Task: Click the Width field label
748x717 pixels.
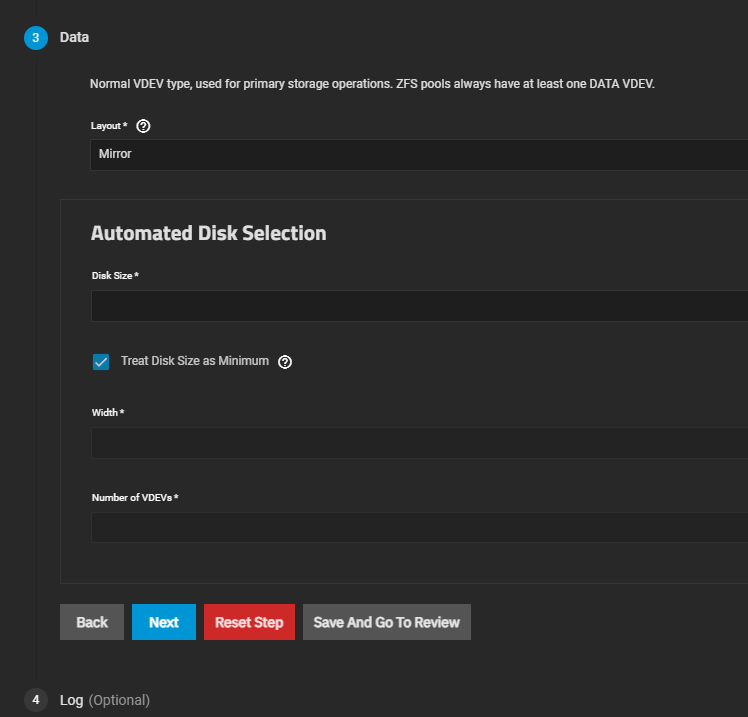Action: pos(108,413)
